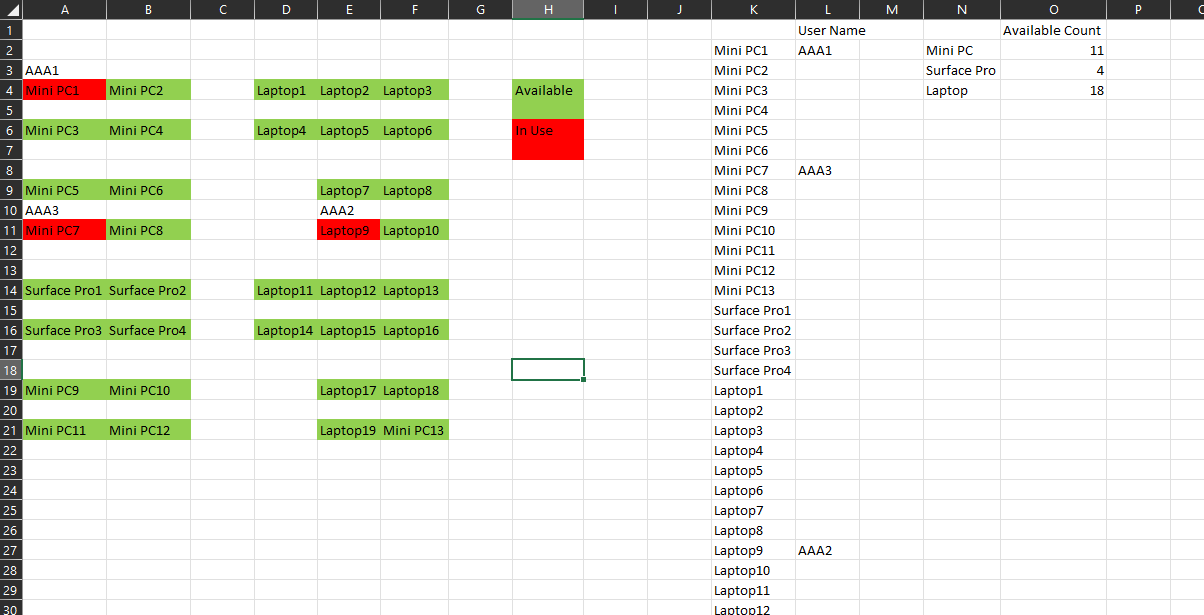Select column A header

pyautogui.click(x=64, y=9)
